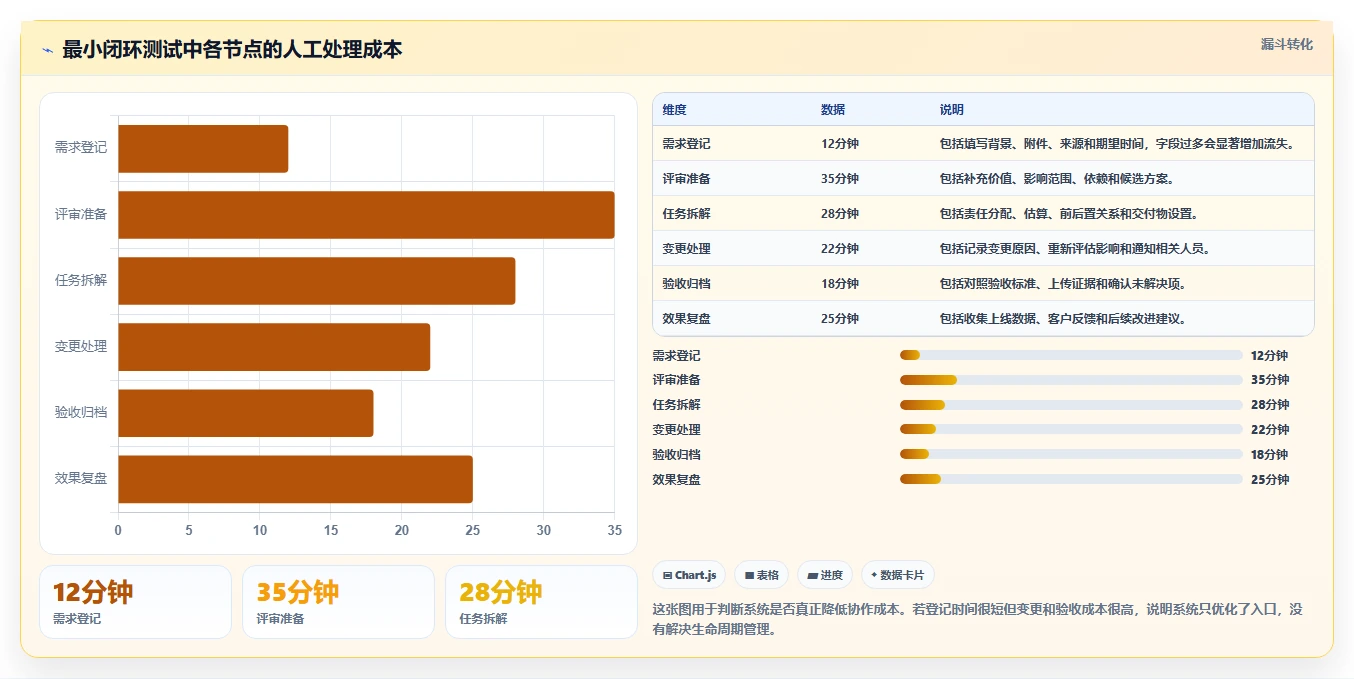1354x679 pixels.
Task: Select the 表格 chip
Action: [x=761, y=575]
